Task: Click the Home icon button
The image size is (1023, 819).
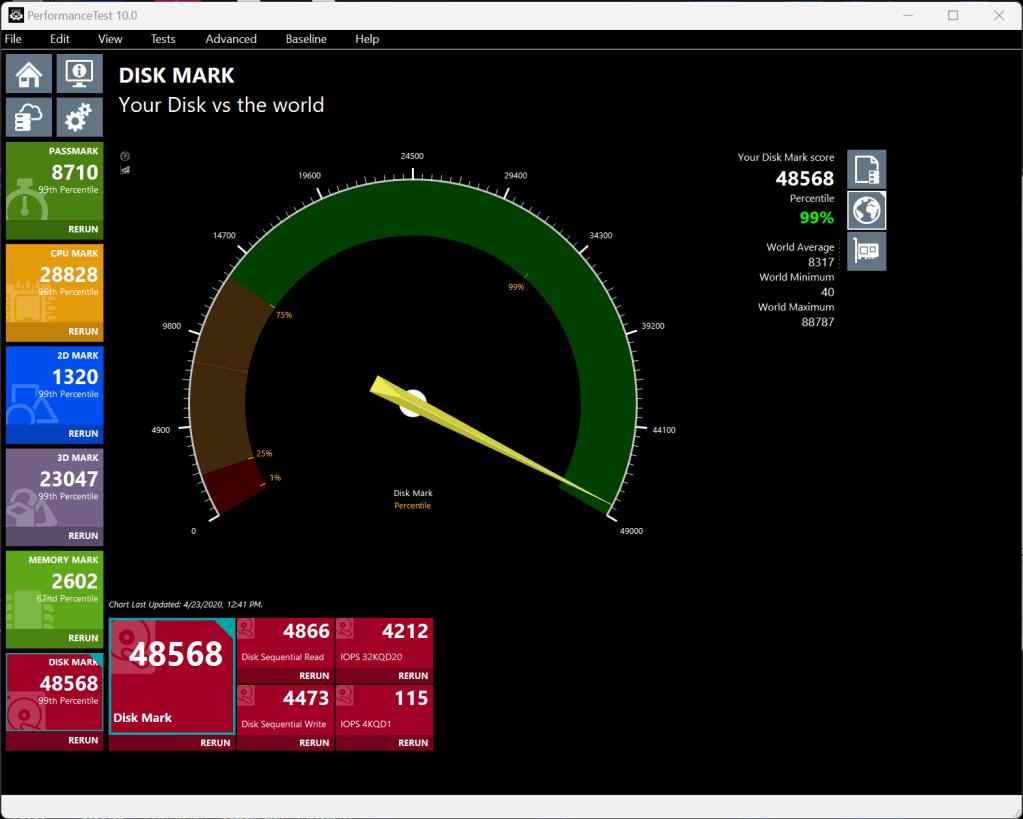Action: click(29, 74)
